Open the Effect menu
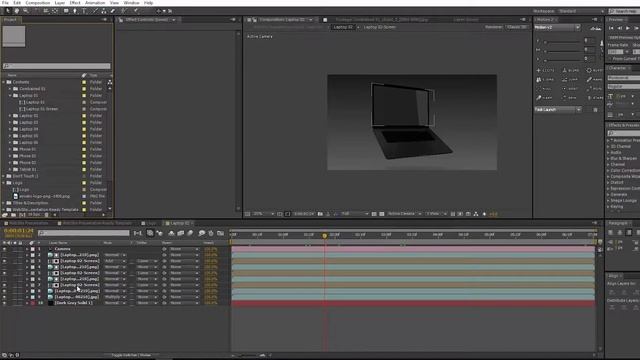This screenshot has width=640, height=360. click(x=75, y=3)
